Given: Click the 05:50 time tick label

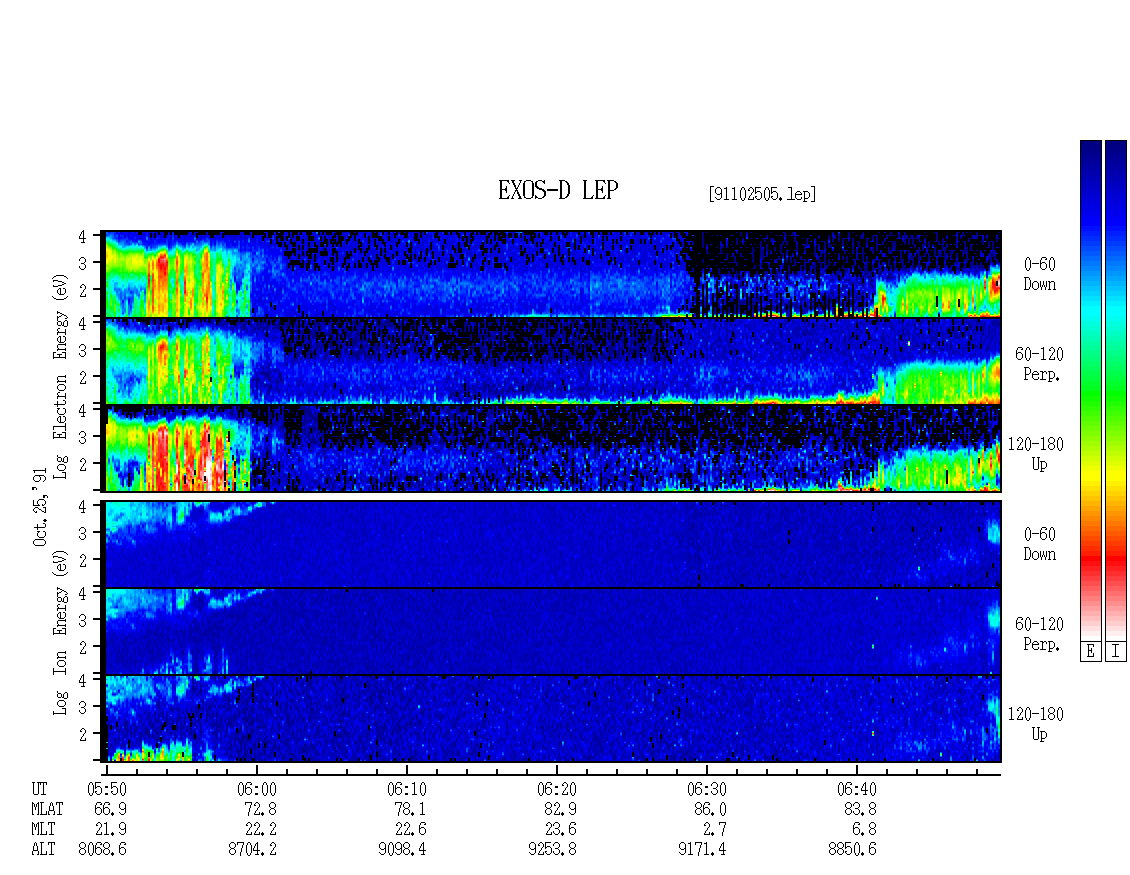Looking at the screenshot, I should (107, 789).
